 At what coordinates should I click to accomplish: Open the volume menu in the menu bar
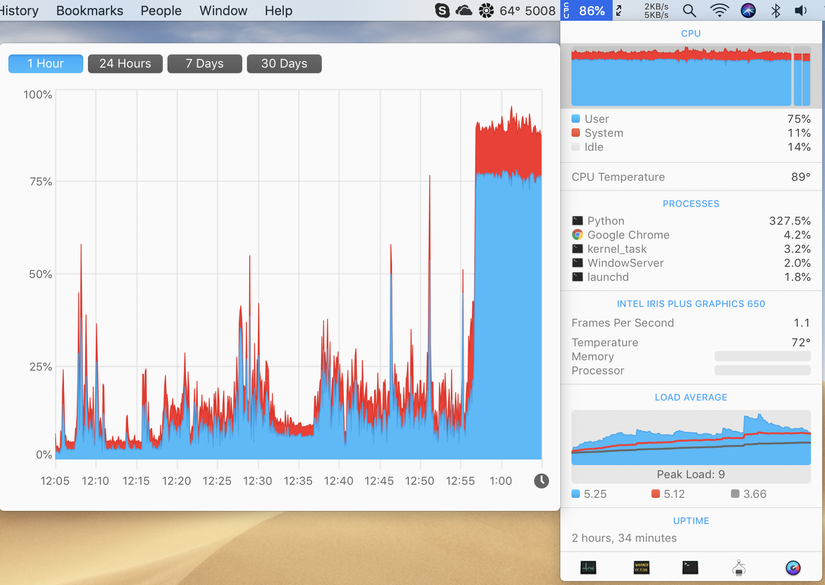[x=801, y=11]
